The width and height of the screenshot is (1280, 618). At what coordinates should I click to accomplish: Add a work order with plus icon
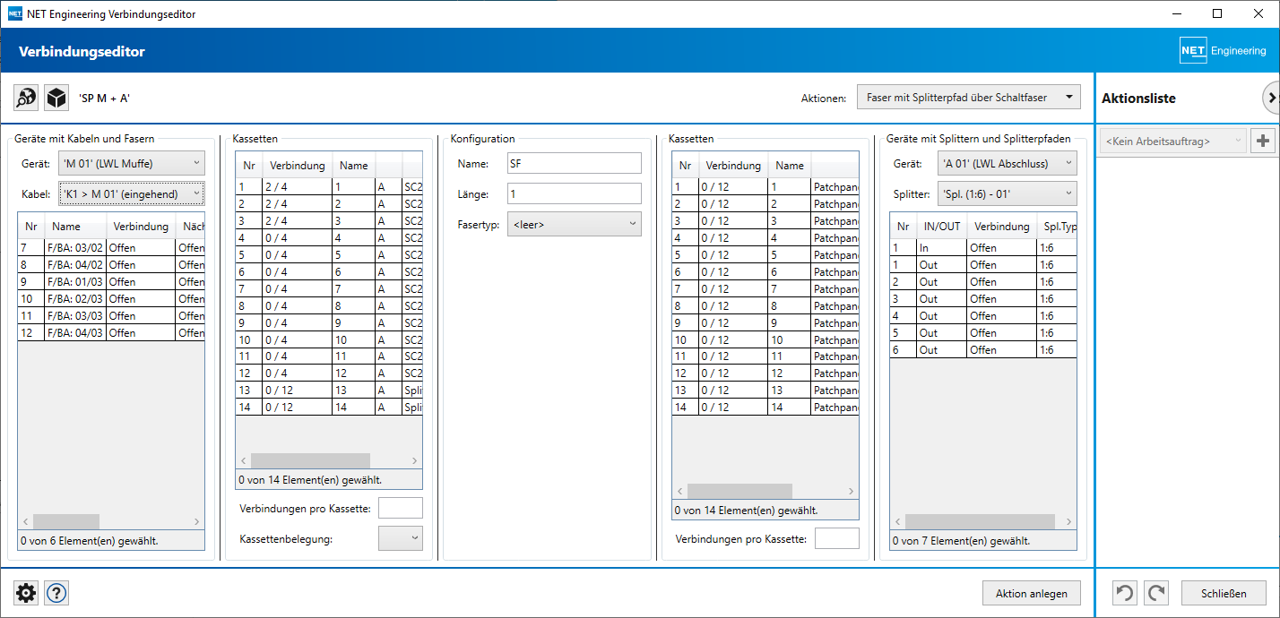pos(1263,141)
